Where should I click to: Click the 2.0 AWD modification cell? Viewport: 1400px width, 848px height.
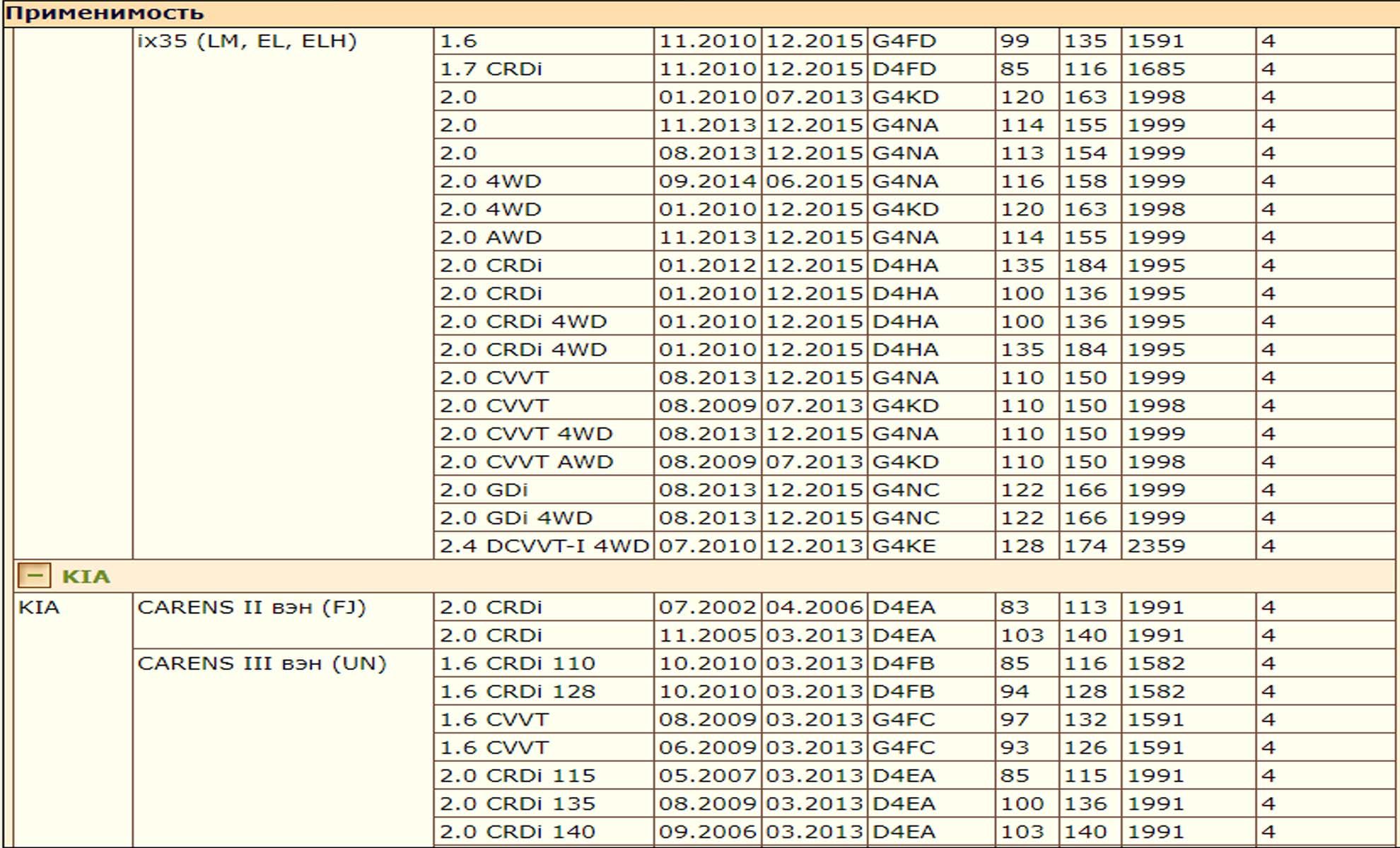[x=490, y=237]
